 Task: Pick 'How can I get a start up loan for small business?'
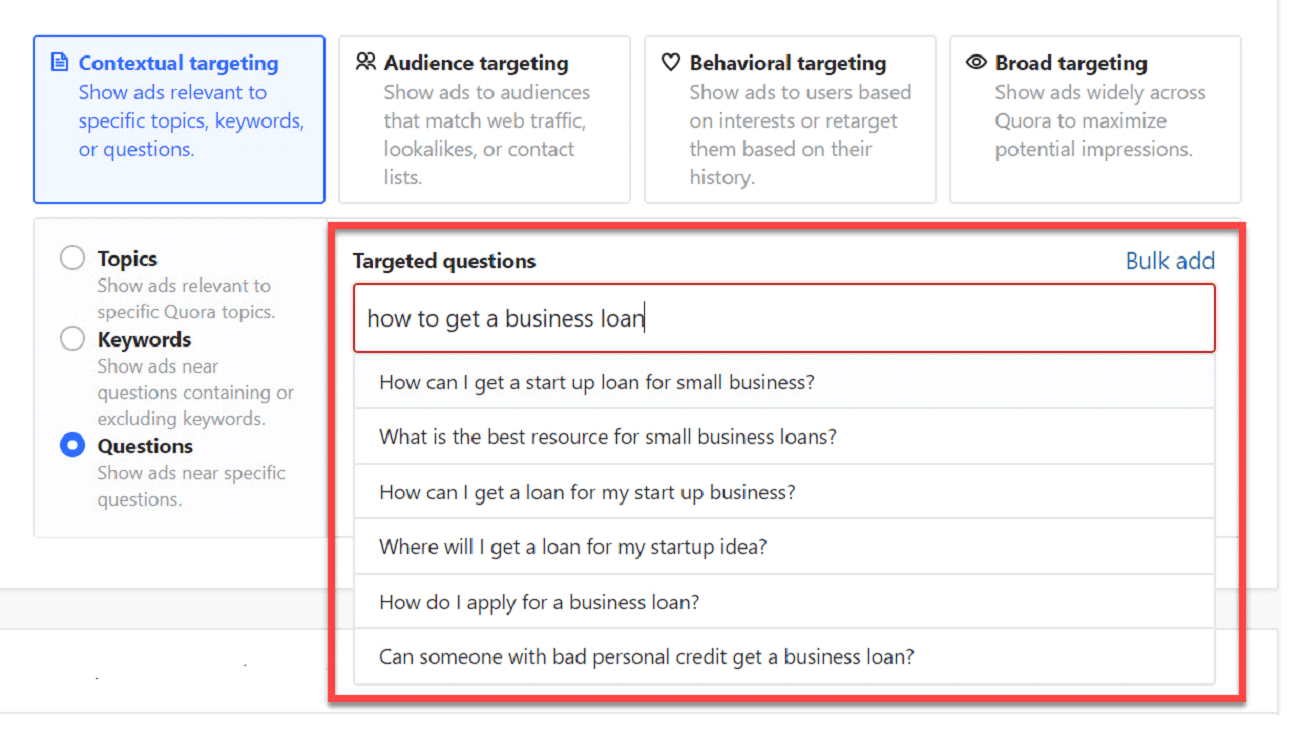(784, 382)
